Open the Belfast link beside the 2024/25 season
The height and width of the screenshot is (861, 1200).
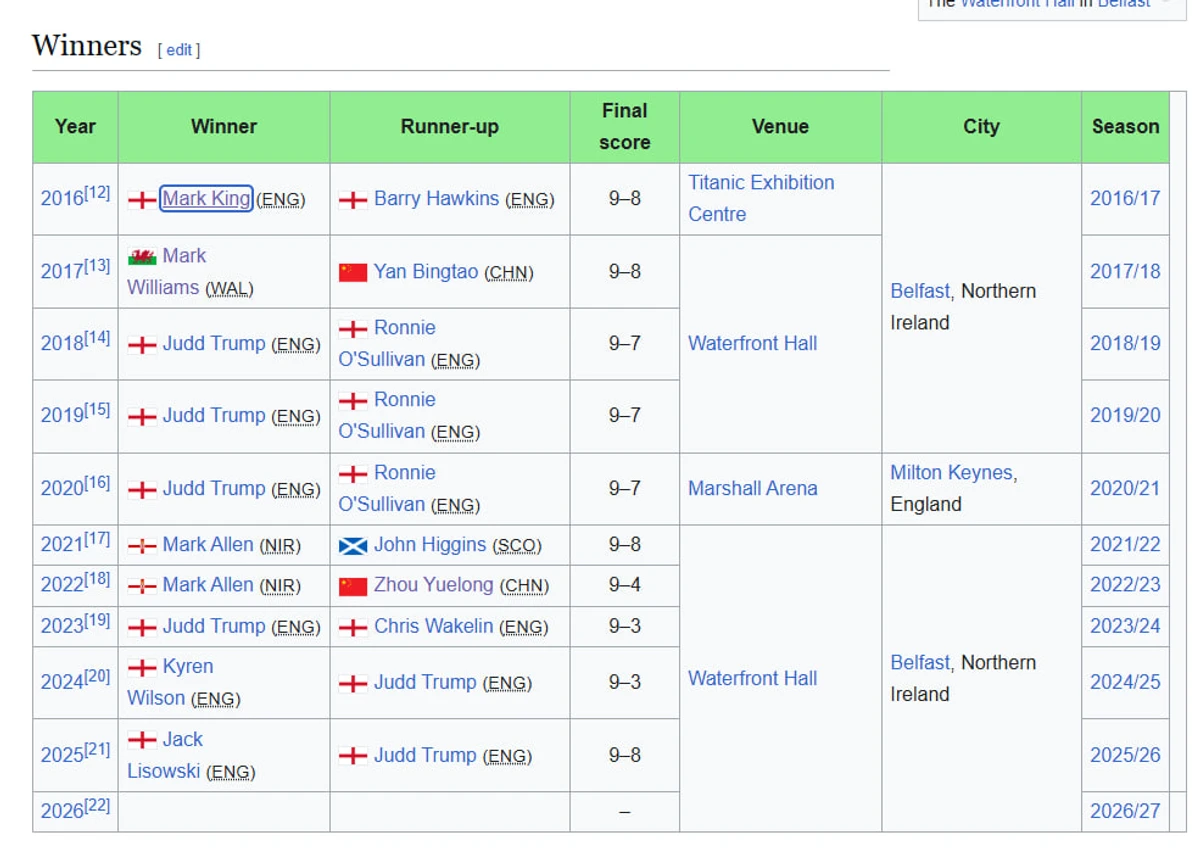coord(920,662)
